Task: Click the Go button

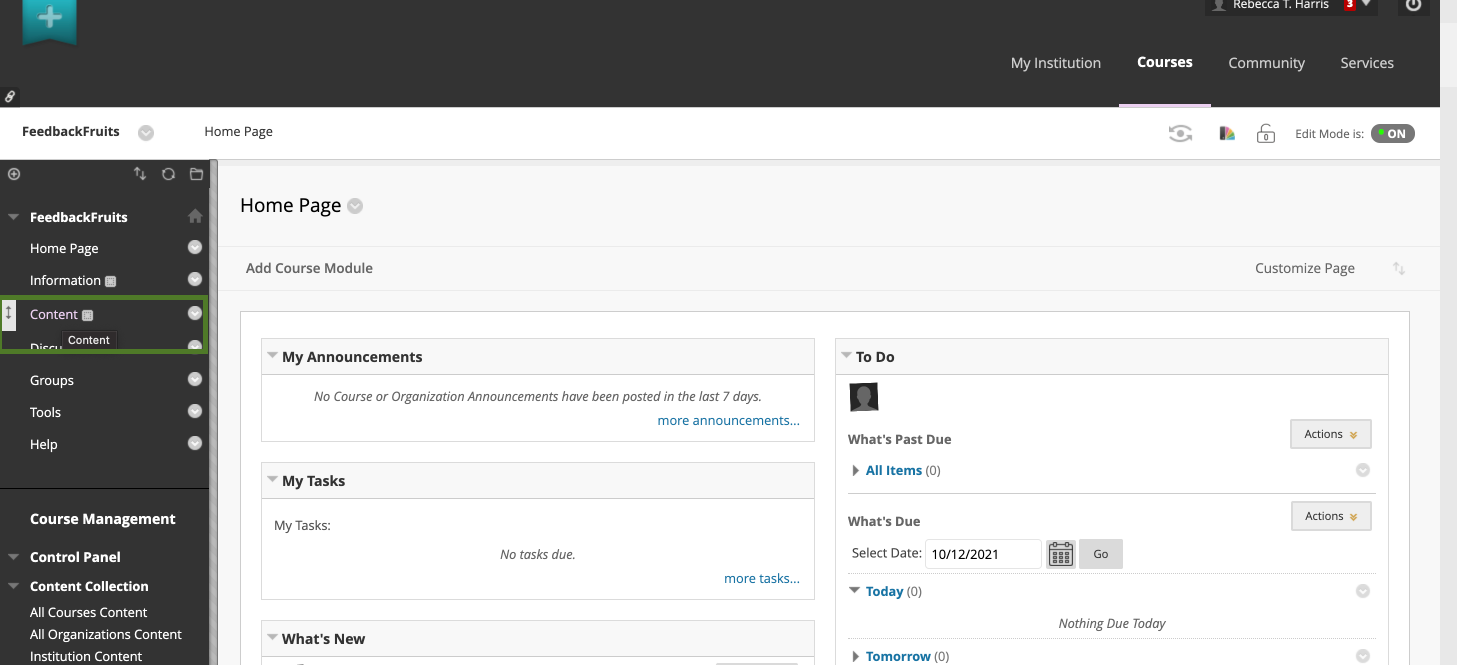Action: point(1101,554)
